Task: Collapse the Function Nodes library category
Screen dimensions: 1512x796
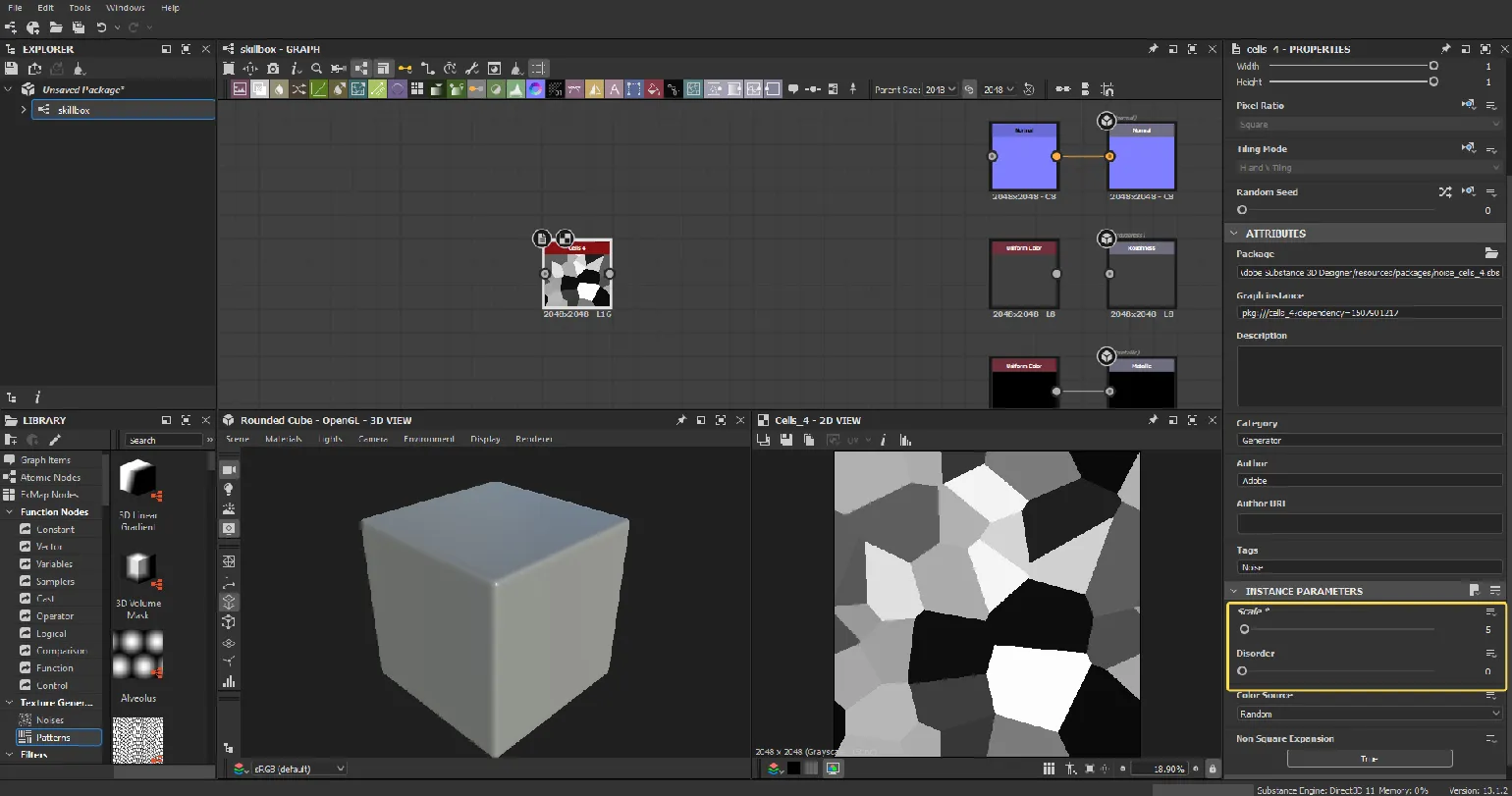Action: (9, 512)
